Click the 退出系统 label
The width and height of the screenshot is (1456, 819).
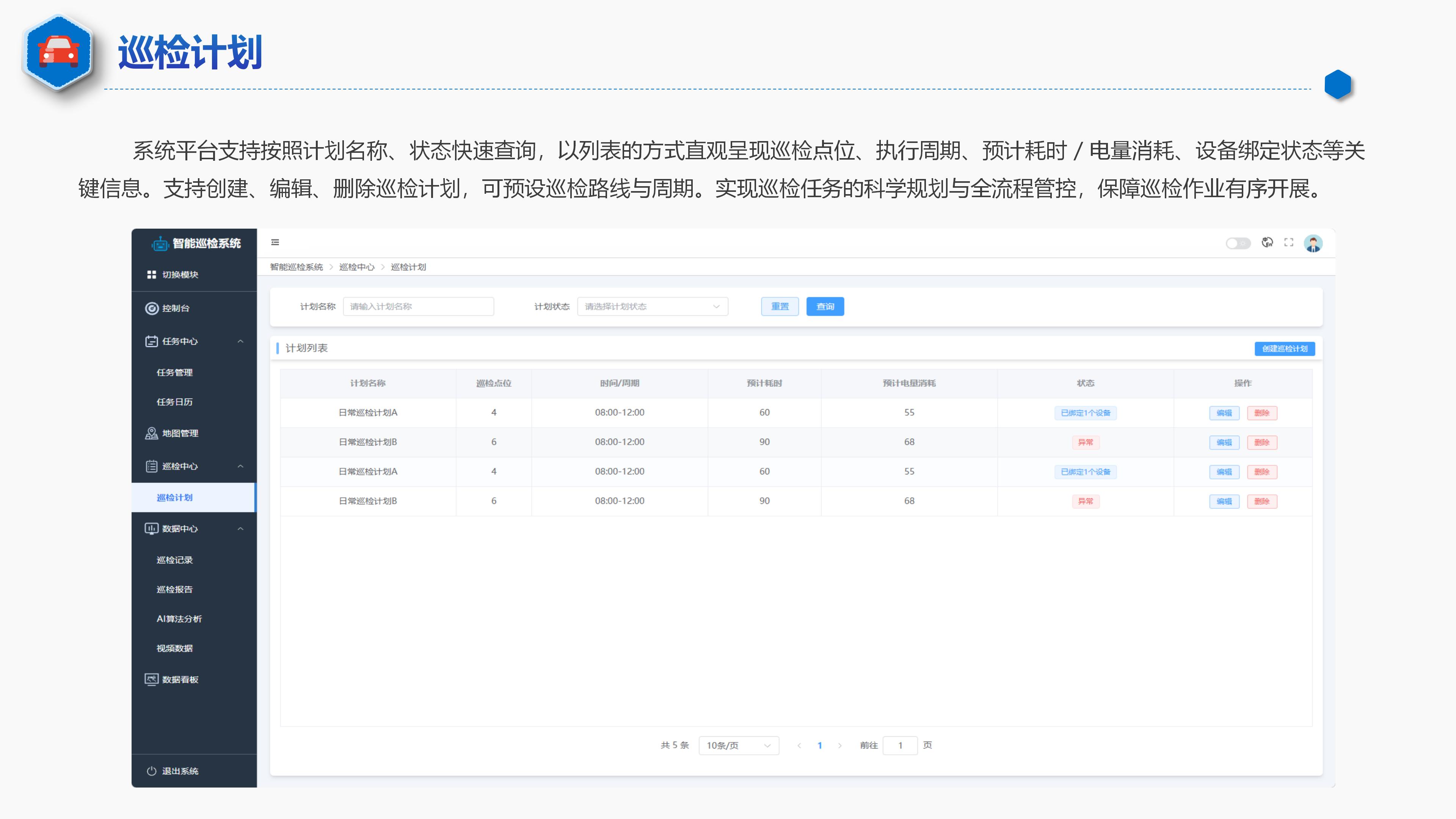point(180,771)
